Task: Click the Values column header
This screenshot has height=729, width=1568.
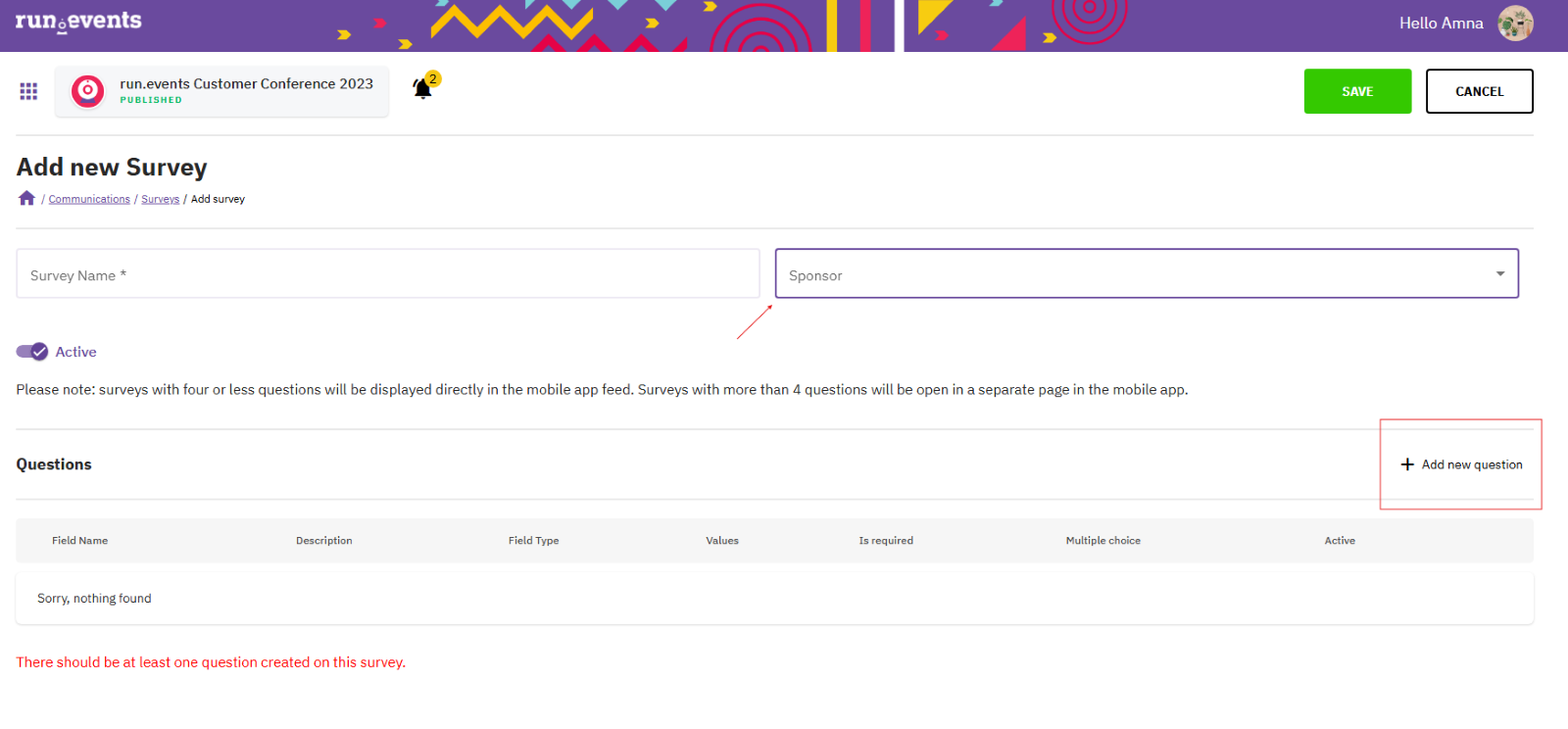Action: point(722,541)
